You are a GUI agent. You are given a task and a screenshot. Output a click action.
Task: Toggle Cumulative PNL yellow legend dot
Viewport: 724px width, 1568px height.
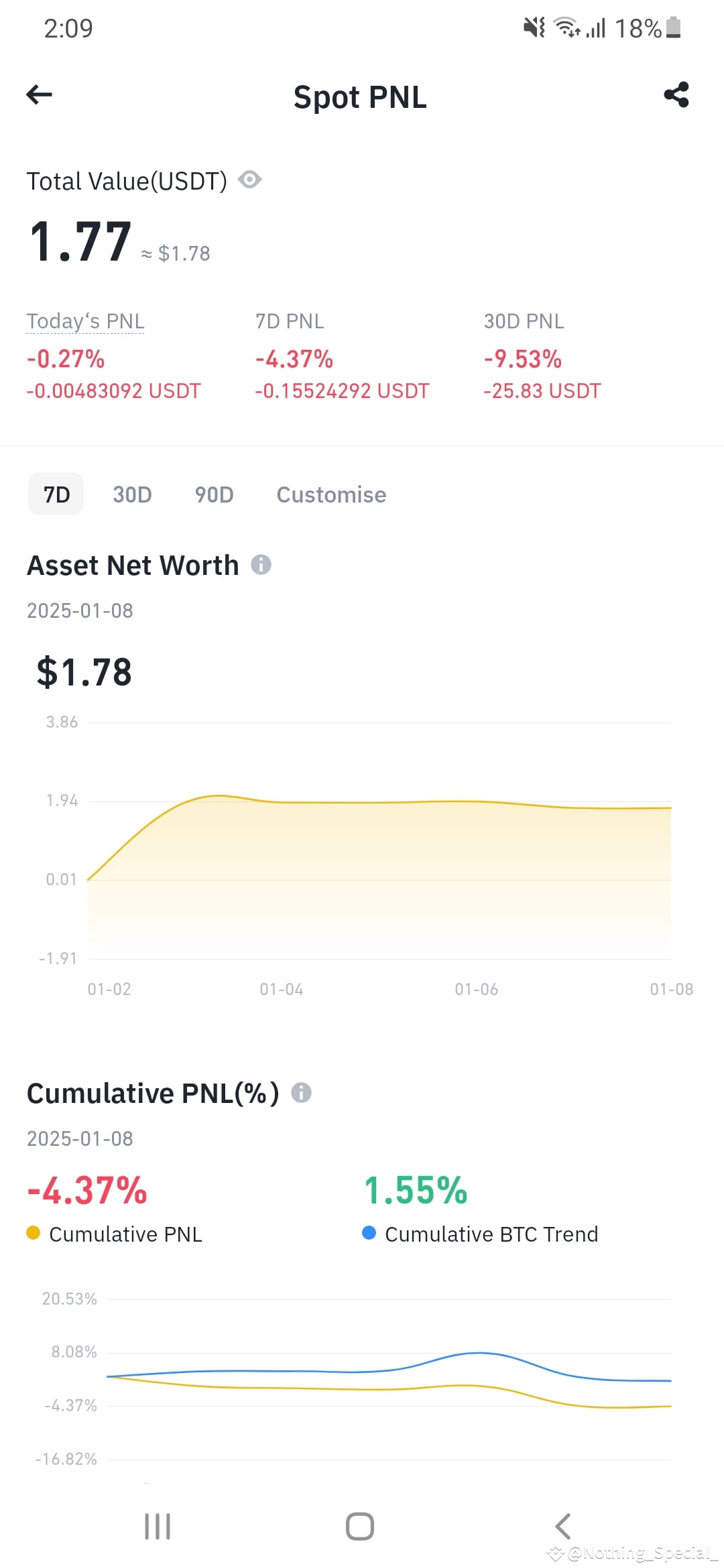(x=33, y=1233)
